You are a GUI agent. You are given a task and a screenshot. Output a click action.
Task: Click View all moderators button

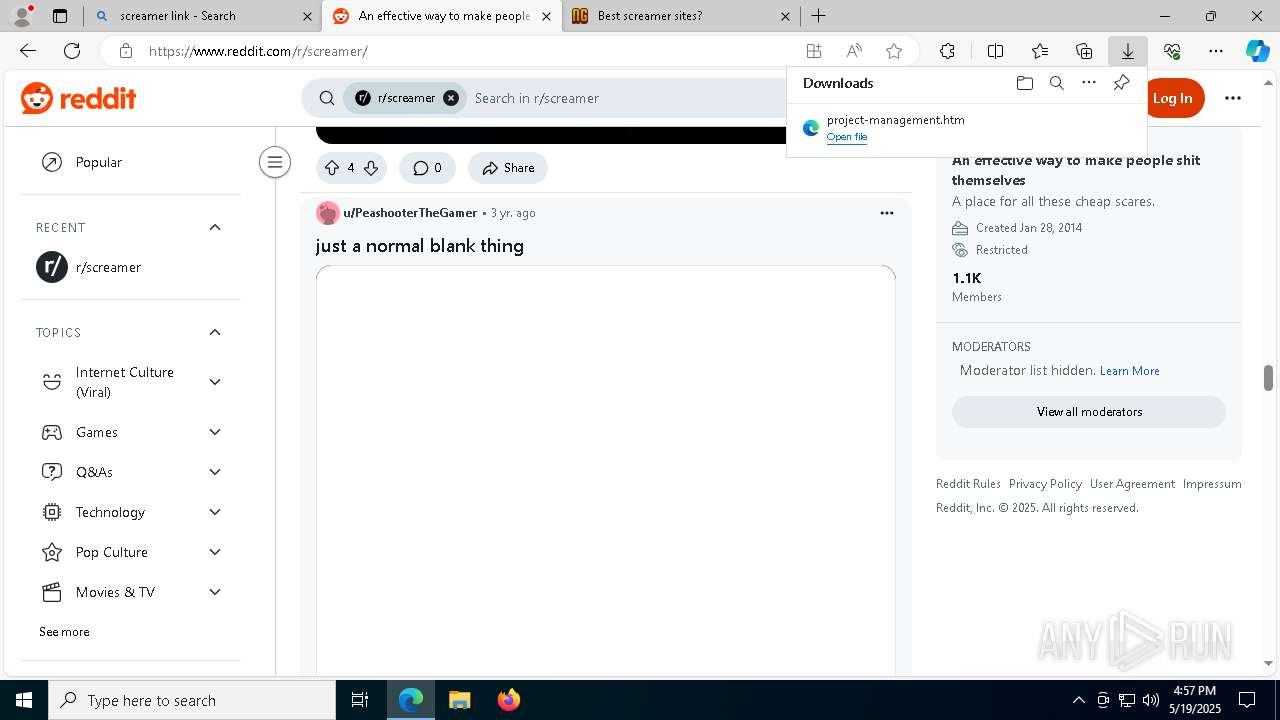click(1089, 412)
